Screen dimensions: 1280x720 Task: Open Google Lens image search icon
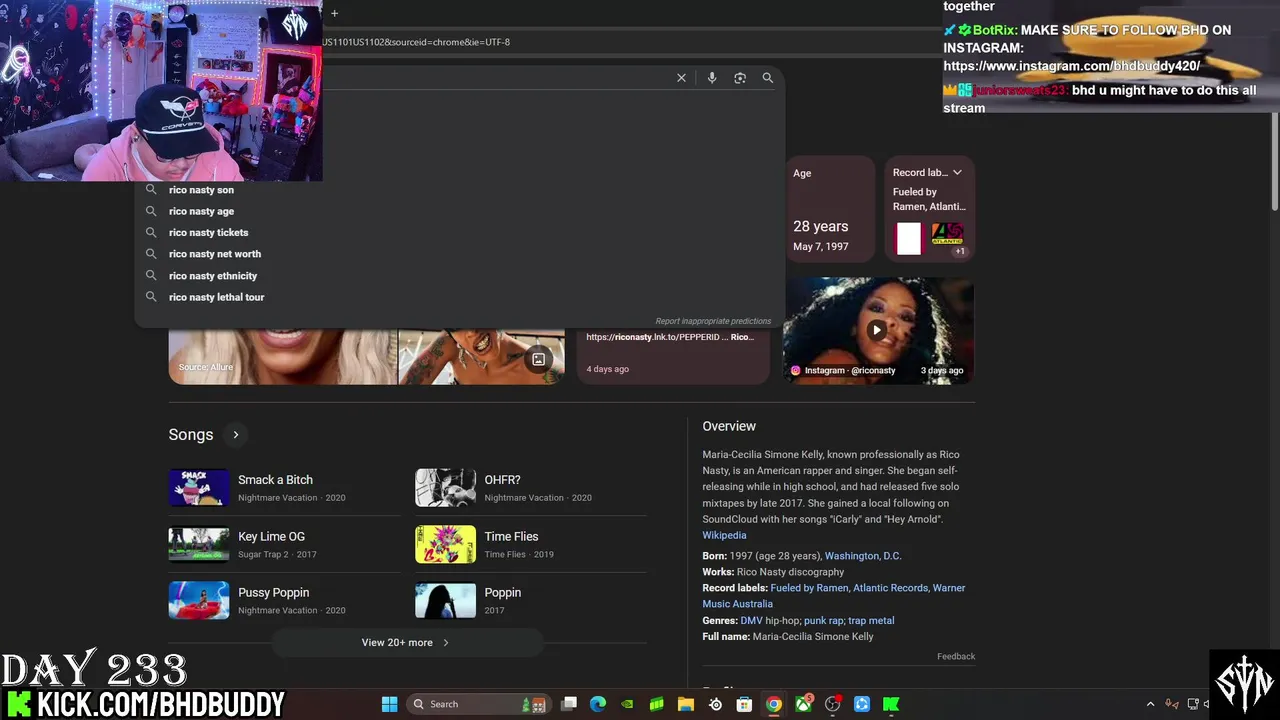click(740, 78)
